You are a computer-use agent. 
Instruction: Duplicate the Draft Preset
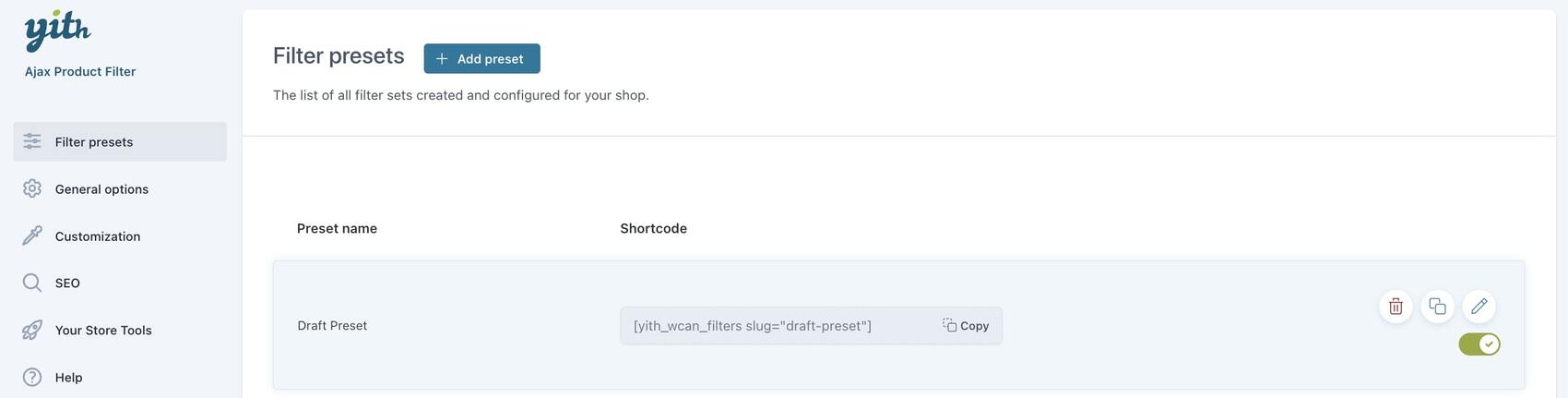(1437, 306)
